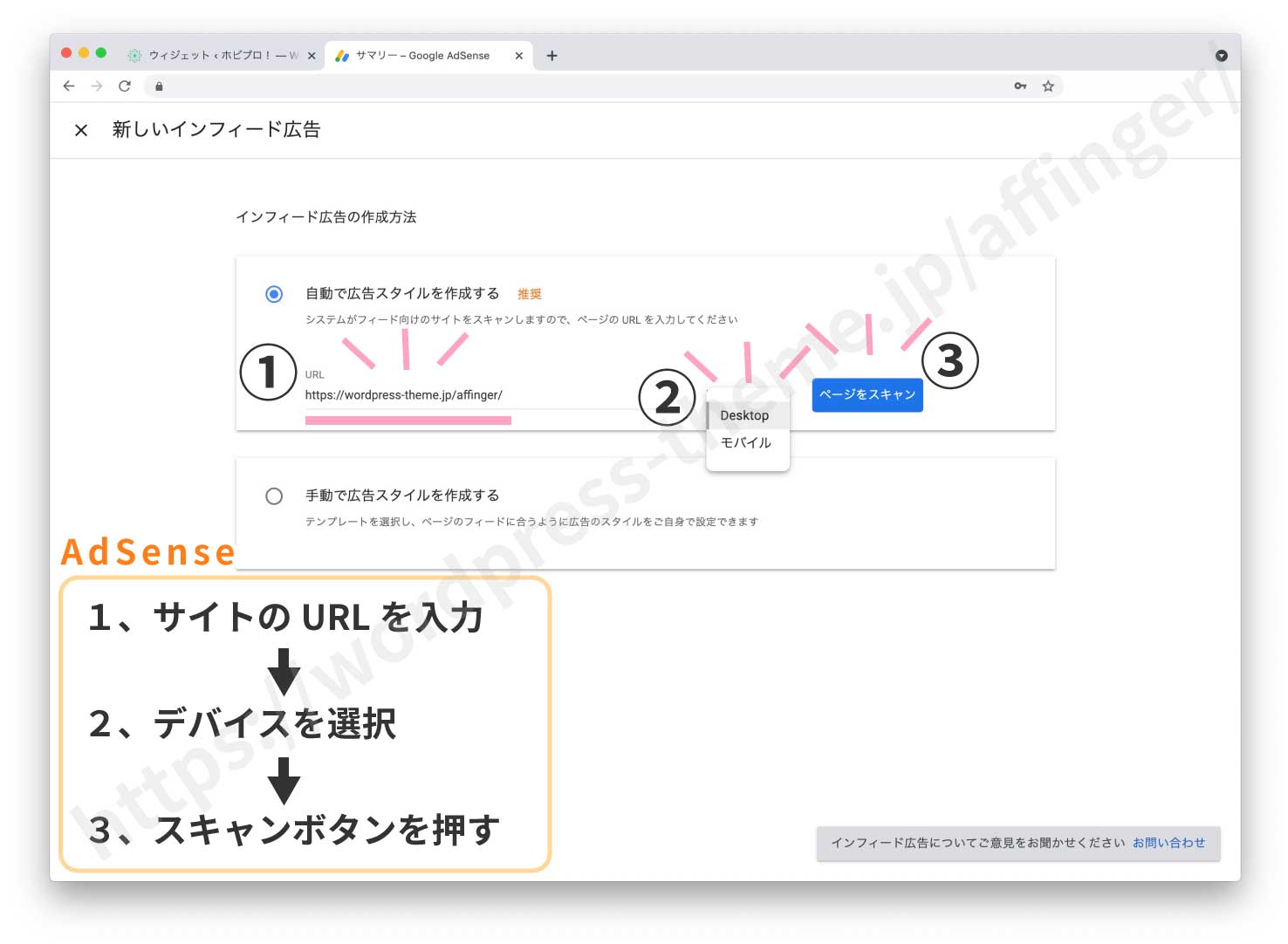Open the お問い合わせ link
The image size is (1288, 944).
pyautogui.click(x=1169, y=843)
